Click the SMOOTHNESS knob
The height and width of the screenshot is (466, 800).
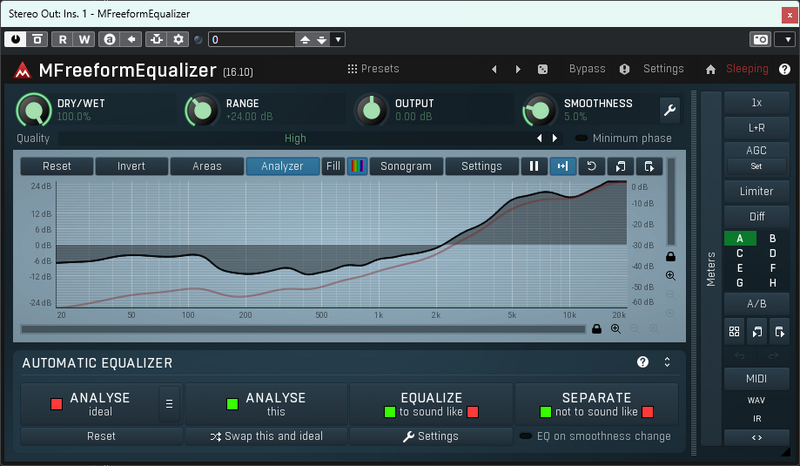pyautogui.click(x=540, y=110)
